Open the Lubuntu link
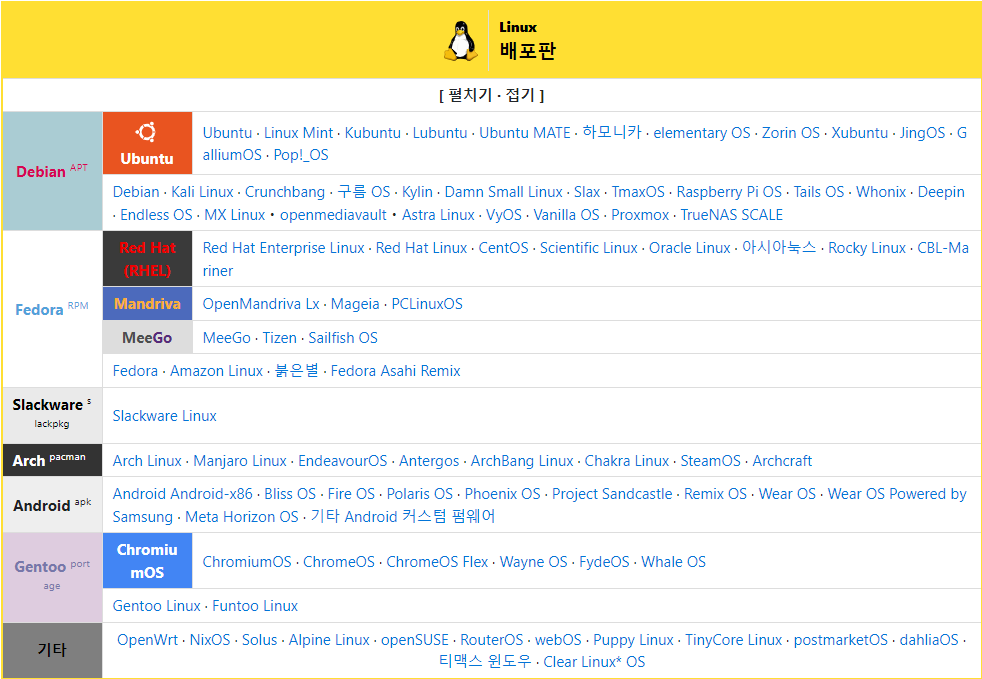 tap(440, 133)
